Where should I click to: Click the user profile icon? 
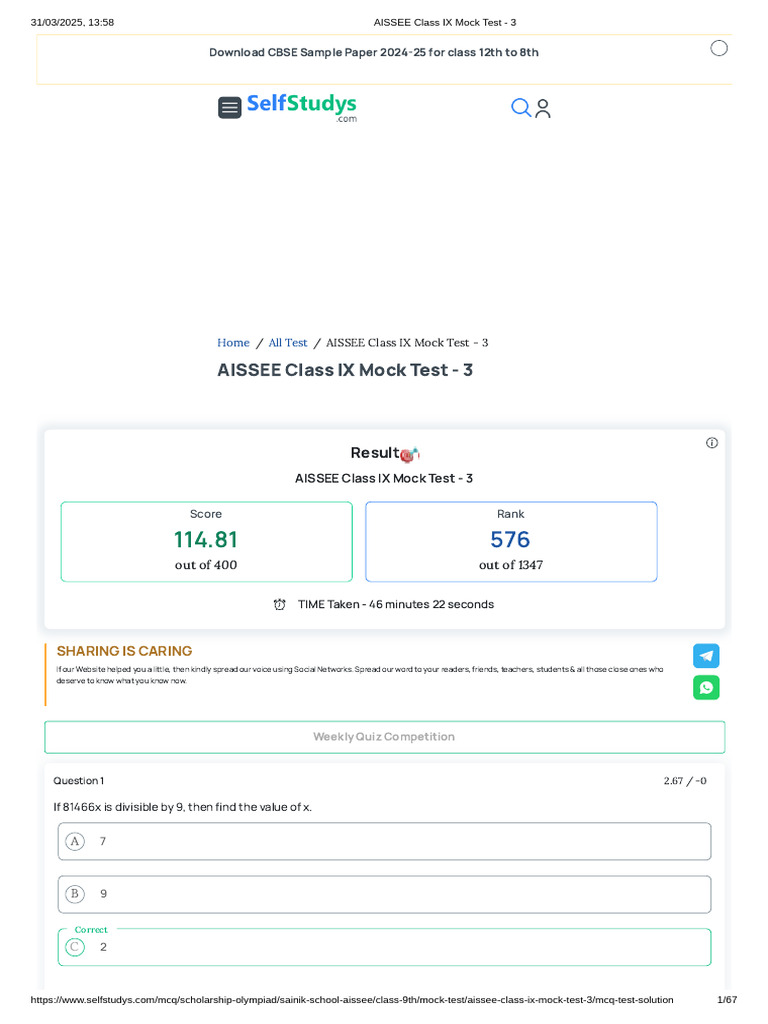tap(543, 108)
